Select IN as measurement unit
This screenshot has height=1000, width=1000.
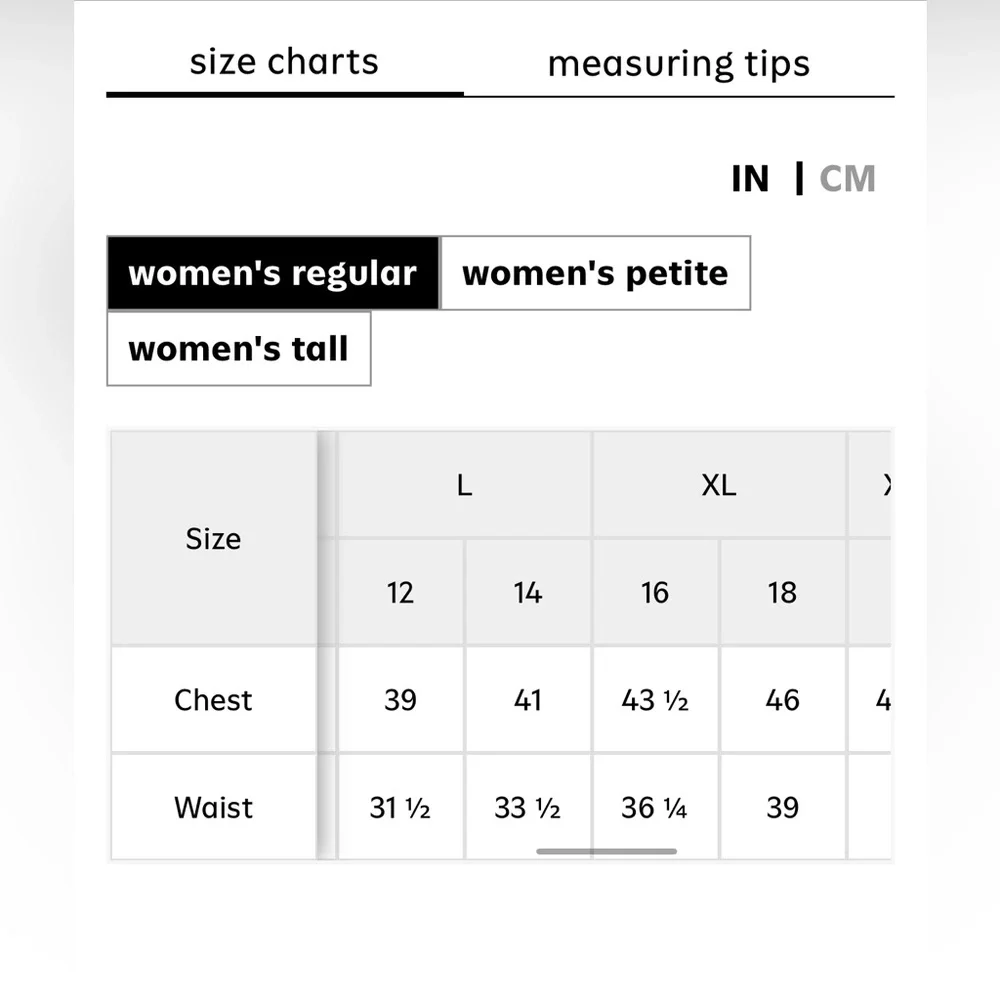pyautogui.click(x=750, y=179)
